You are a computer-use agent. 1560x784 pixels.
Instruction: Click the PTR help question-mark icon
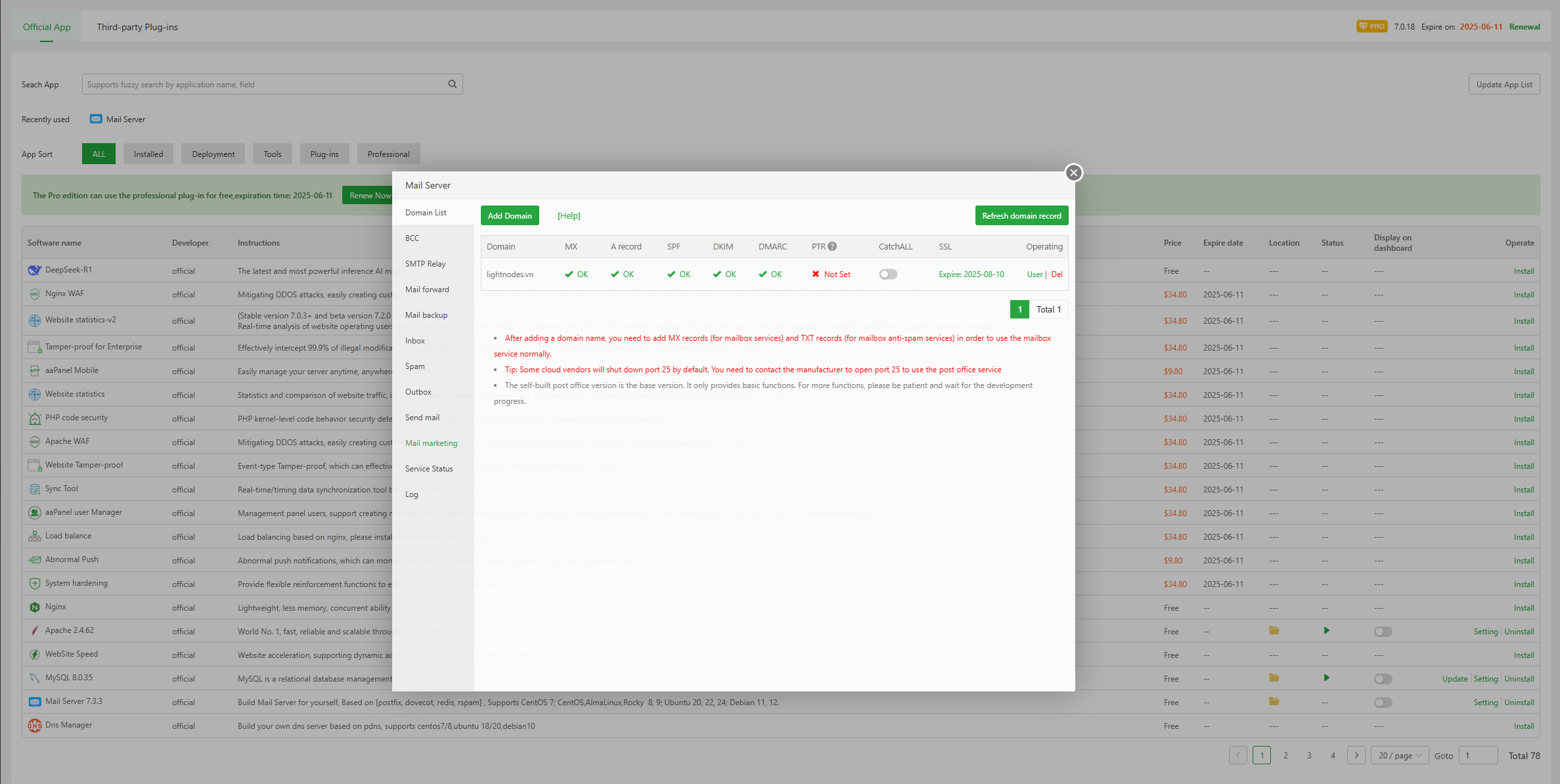point(832,246)
